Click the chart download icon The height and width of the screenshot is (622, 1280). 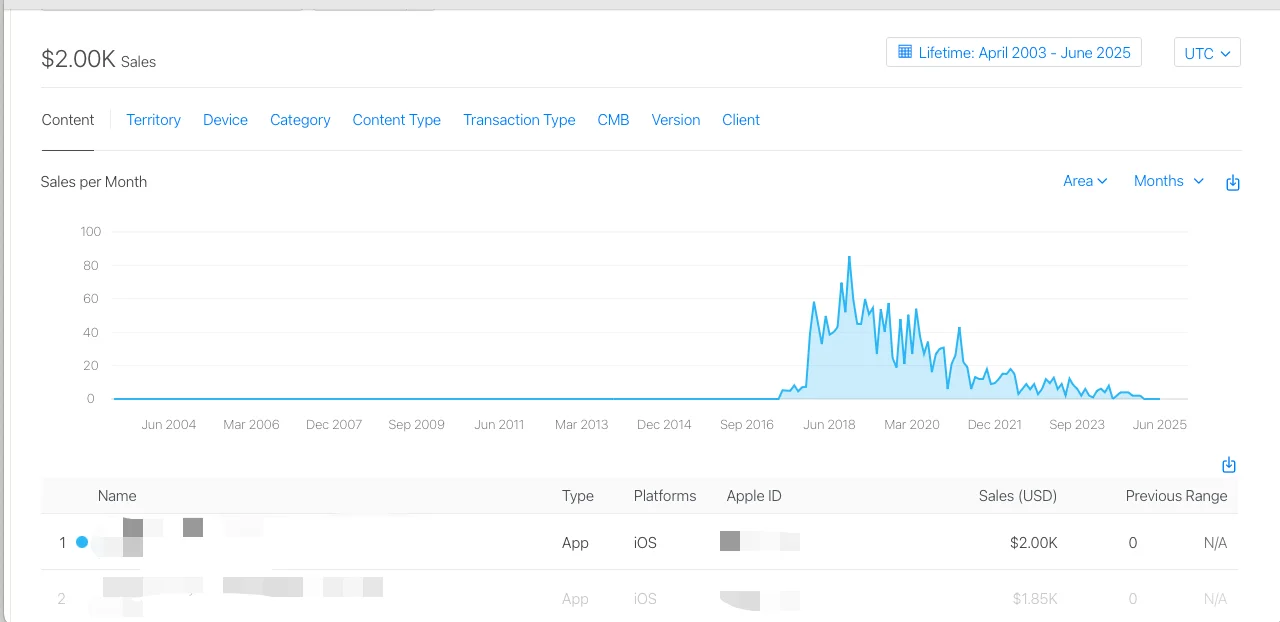(x=1233, y=183)
